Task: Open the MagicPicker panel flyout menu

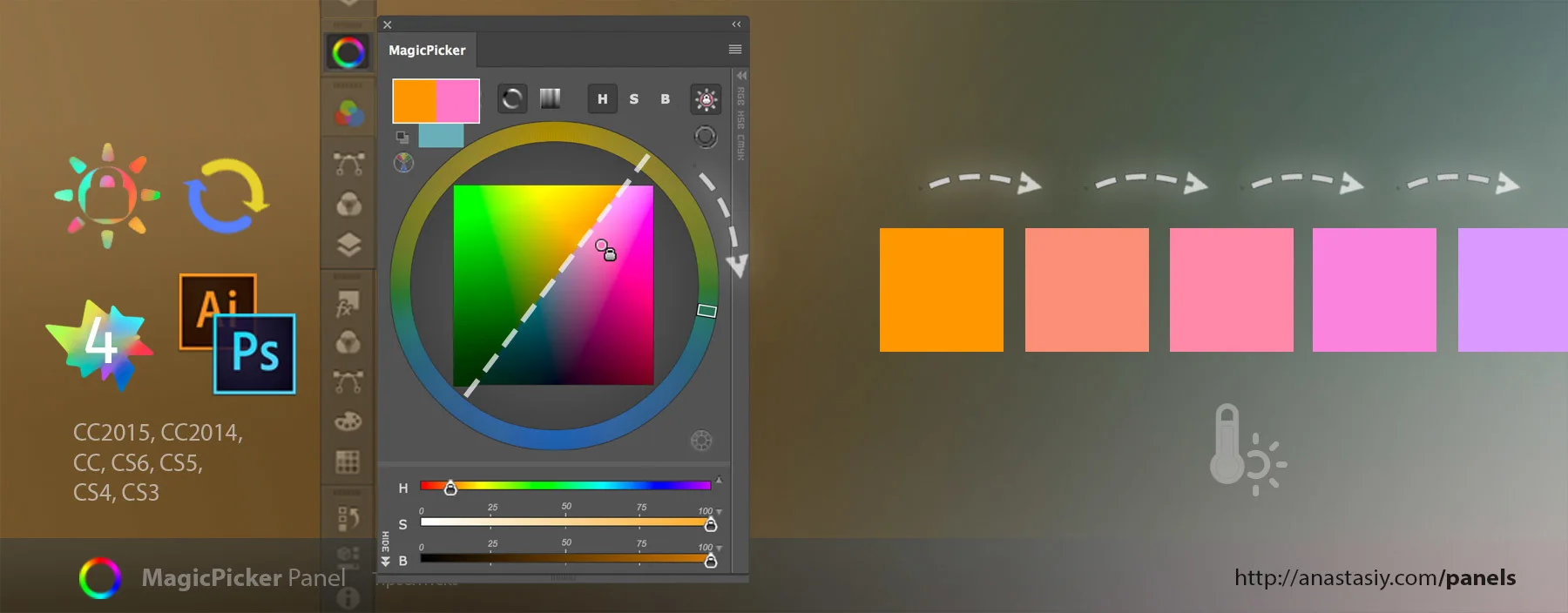Action: 735,50
